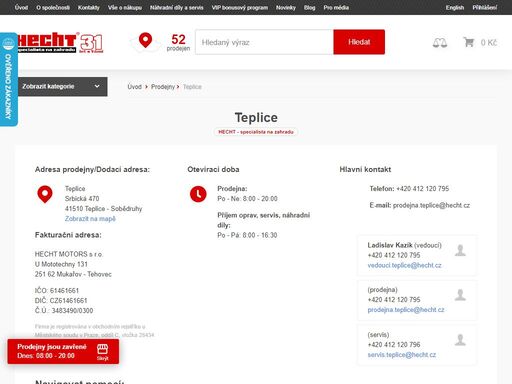Click Po - Ne: 8:00 - 20:00 hours
Viewport: 512px width, 384px height.
[247, 199]
